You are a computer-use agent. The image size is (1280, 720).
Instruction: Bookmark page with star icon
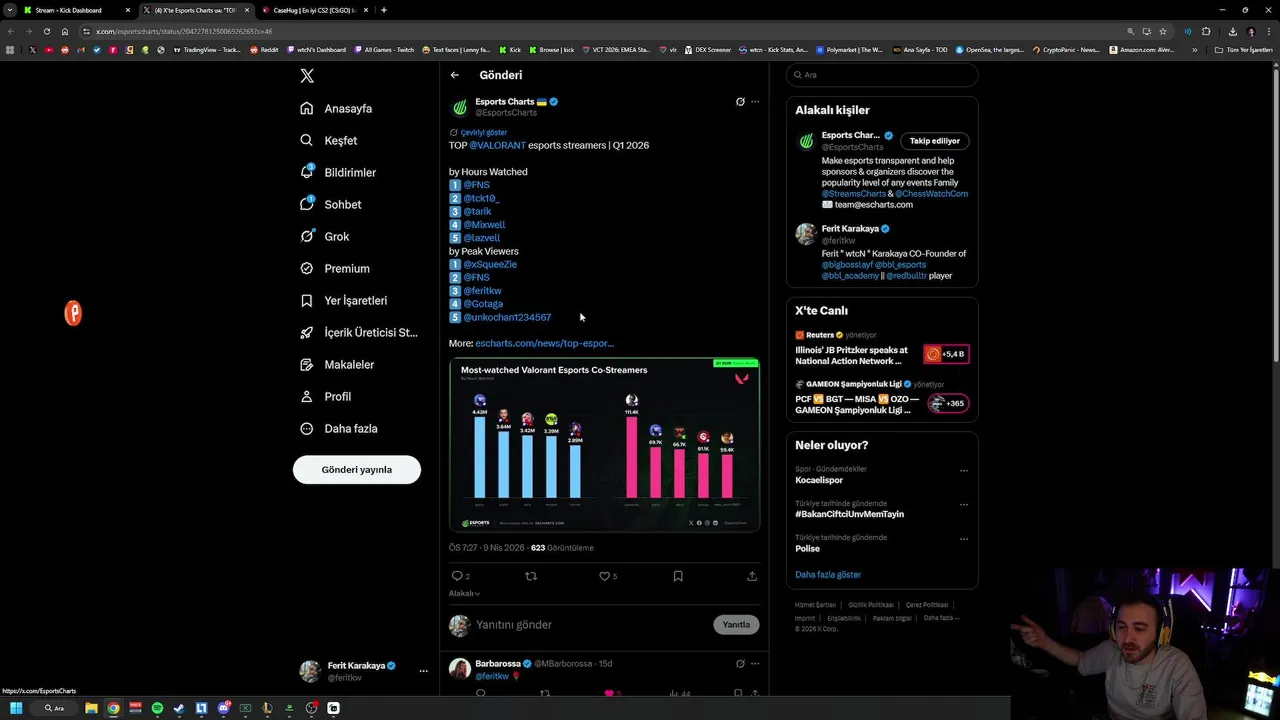[1163, 31]
